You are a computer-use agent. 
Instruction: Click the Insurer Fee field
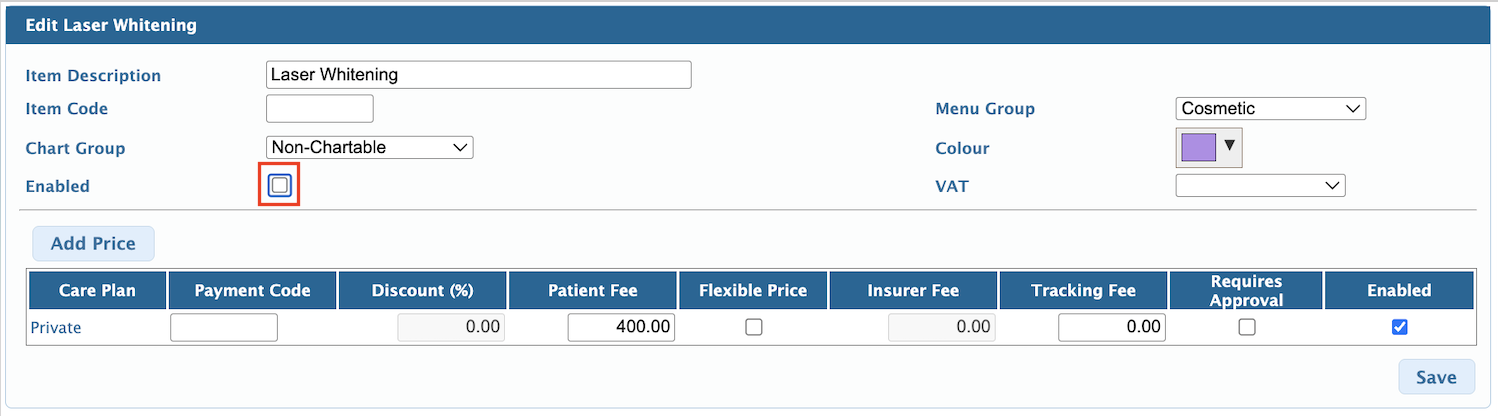click(941, 327)
